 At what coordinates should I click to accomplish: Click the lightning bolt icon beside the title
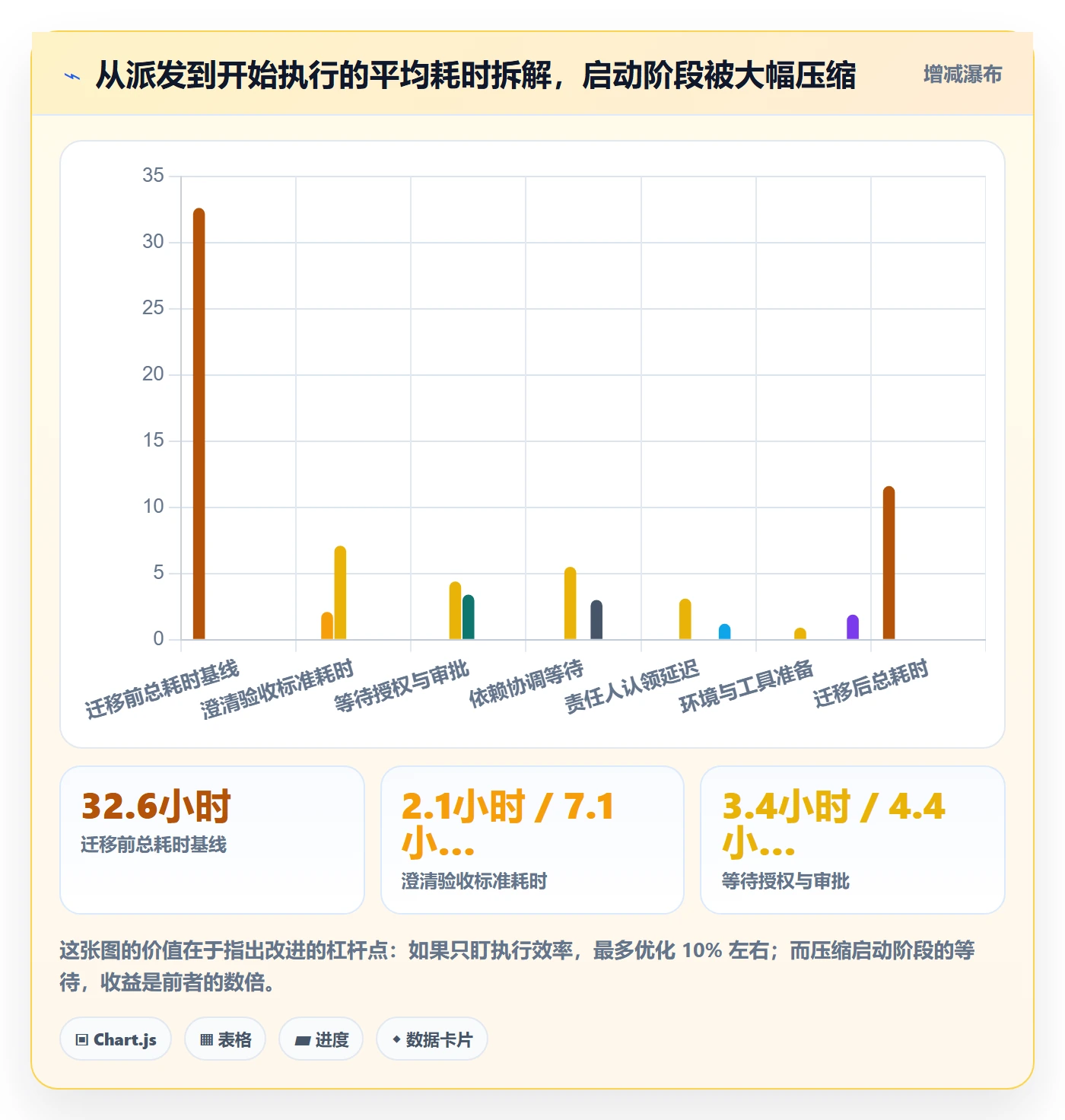72,76
